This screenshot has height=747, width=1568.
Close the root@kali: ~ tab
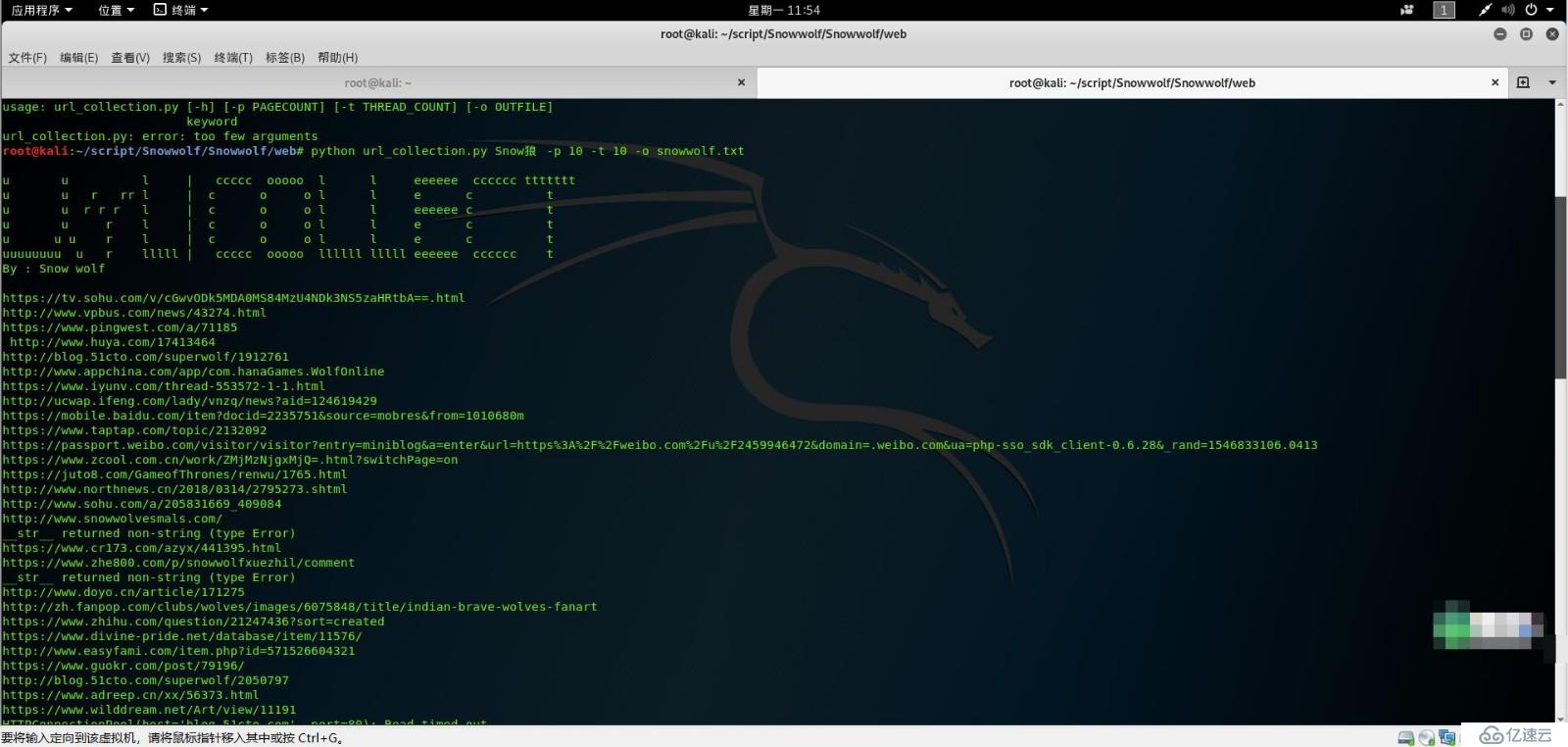click(x=741, y=82)
